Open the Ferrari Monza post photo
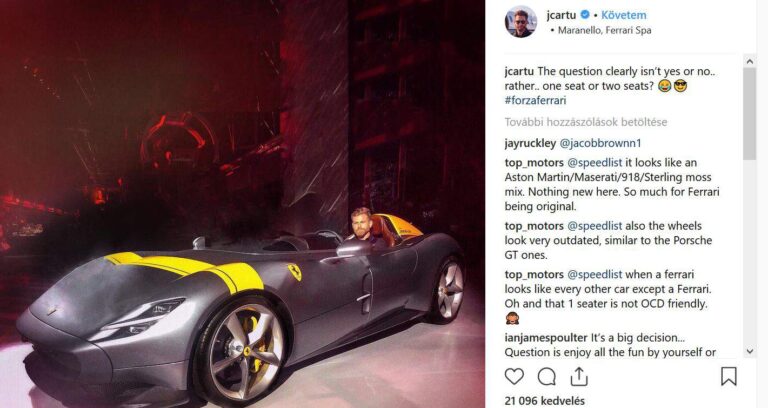 point(242,204)
